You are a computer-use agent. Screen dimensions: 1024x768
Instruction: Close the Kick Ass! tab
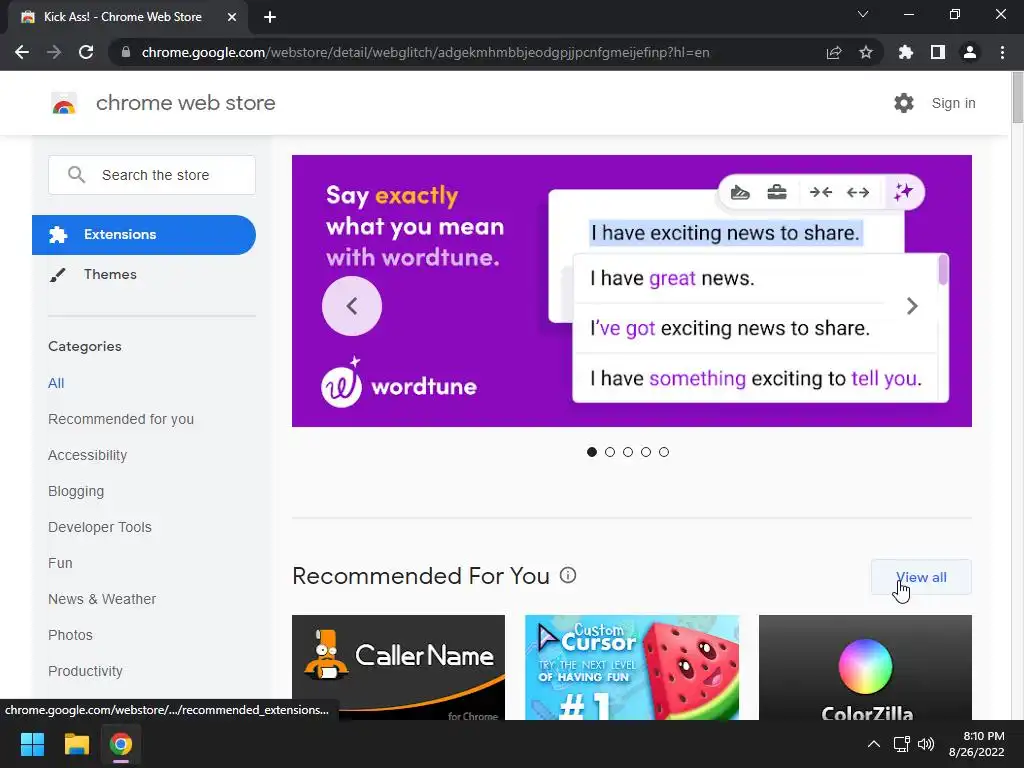(232, 17)
